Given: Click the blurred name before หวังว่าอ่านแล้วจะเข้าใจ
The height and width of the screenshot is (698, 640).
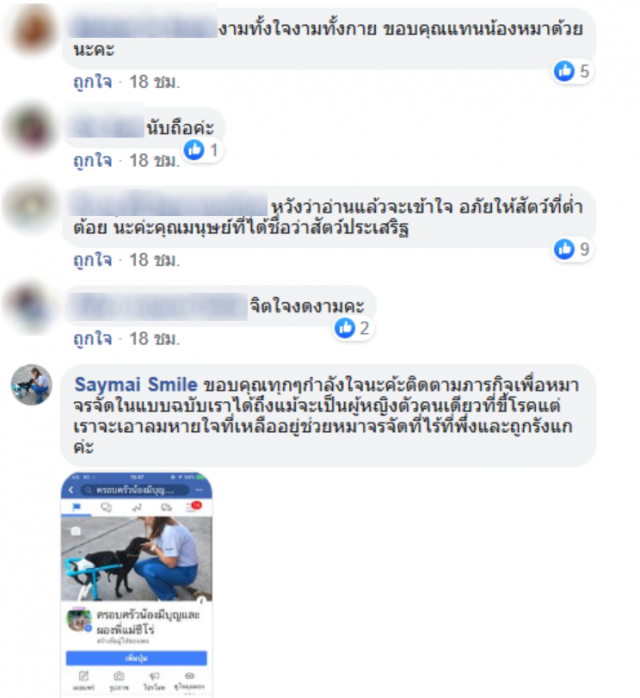Looking at the screenshot, I should coord(169,206).
